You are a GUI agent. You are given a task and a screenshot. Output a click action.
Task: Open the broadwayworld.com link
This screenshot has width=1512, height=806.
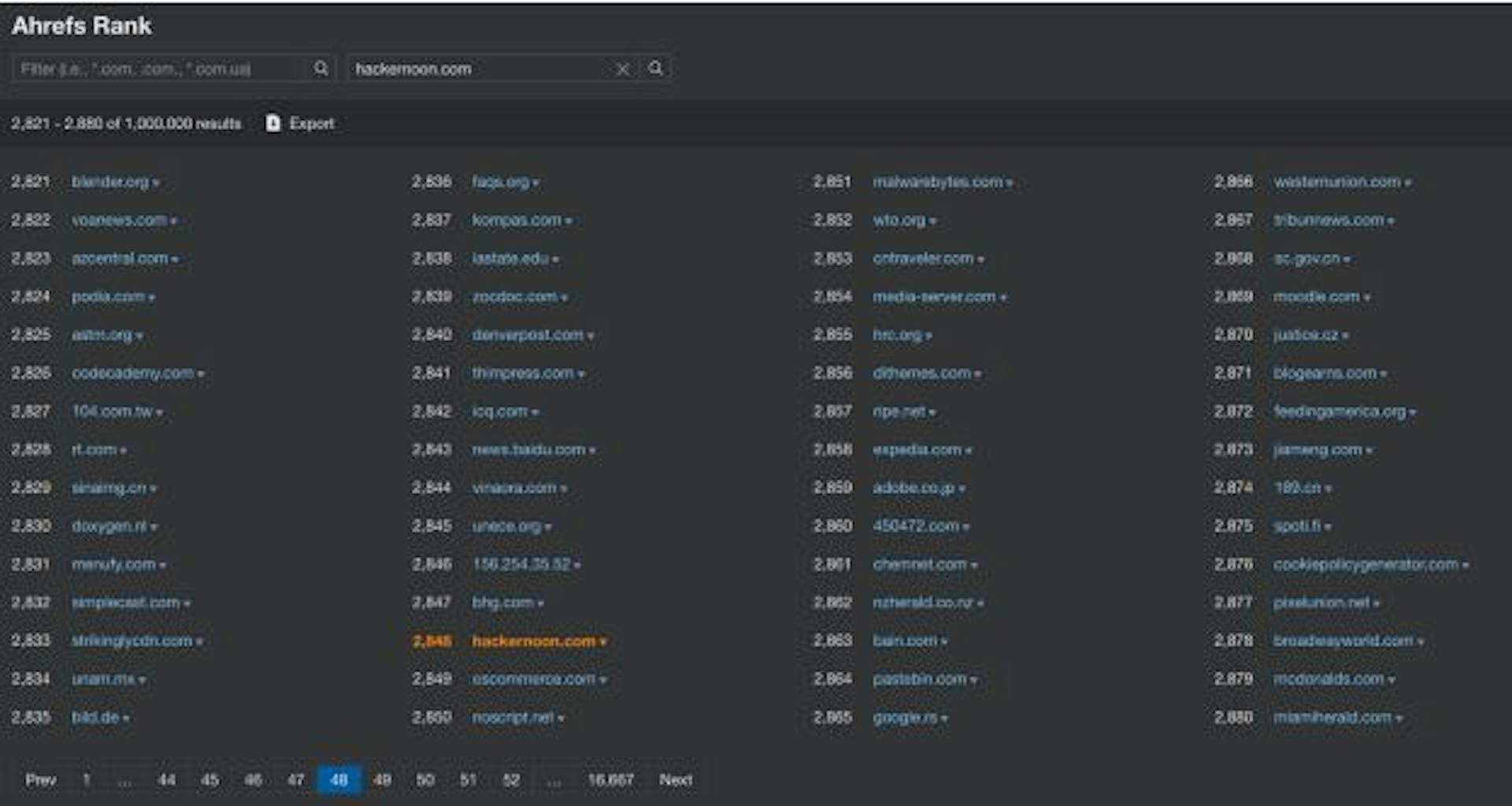1343,641
